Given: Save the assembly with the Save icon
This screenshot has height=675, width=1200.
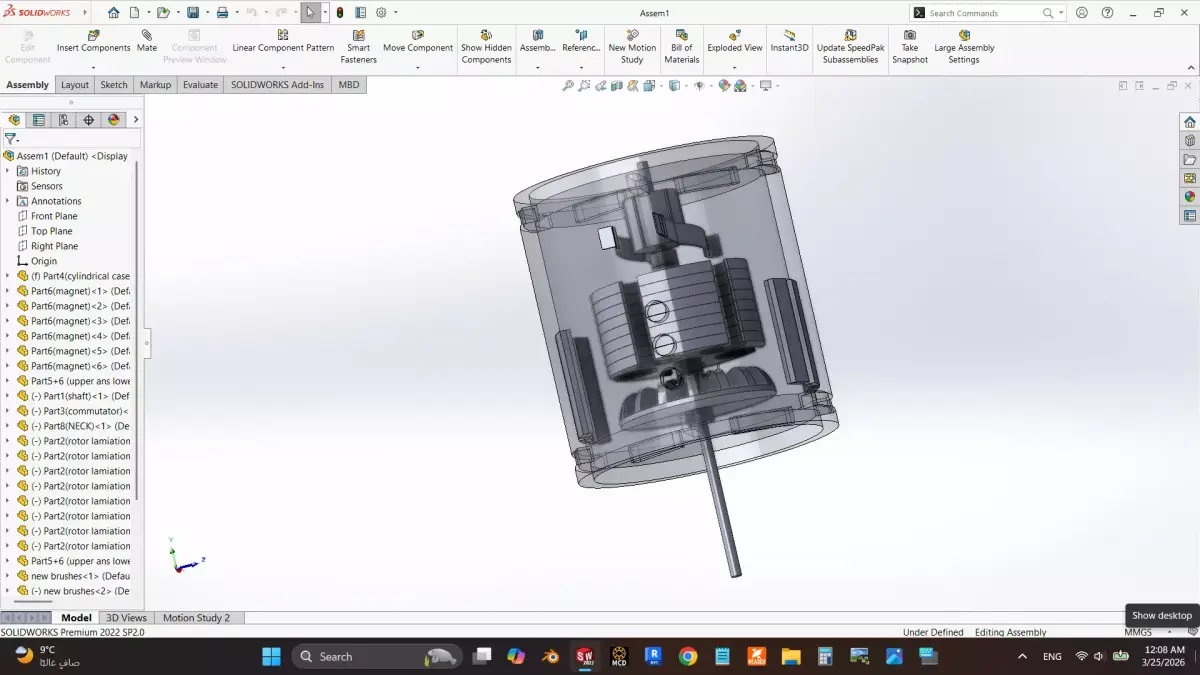Looking at the screenshot, I should click(x=193, y=13).
